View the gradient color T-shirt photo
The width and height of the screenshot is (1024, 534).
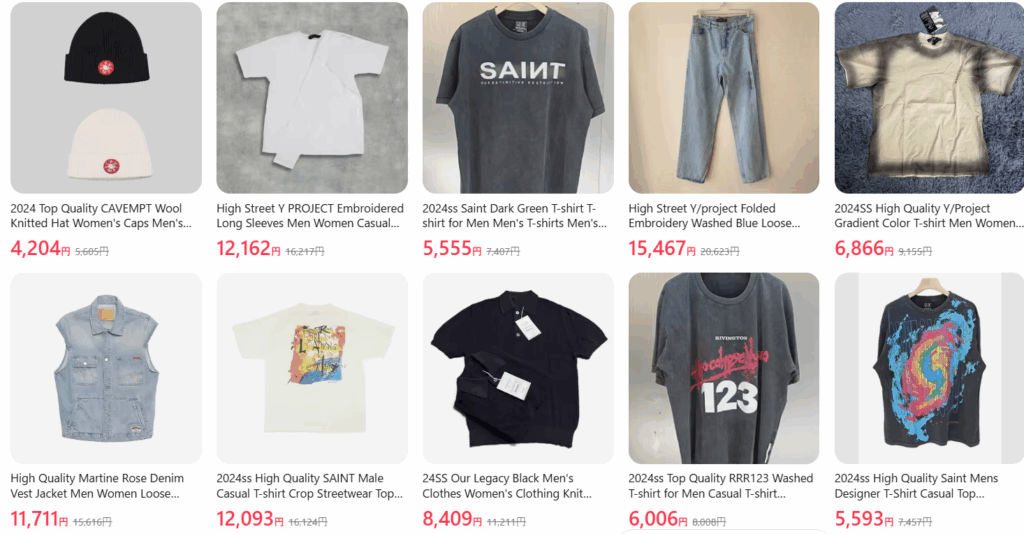[929, 98]
